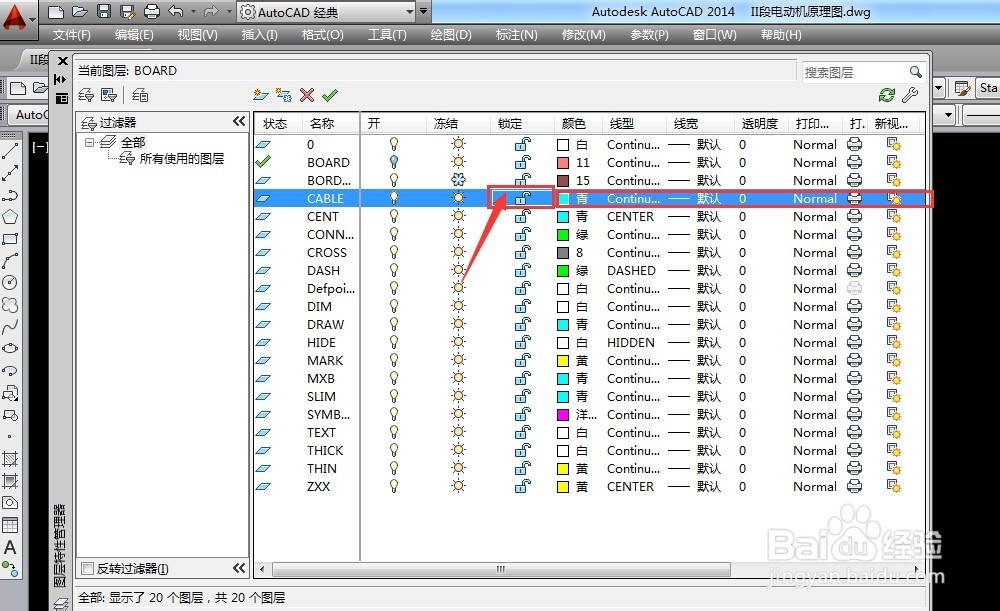This screenshot has height=611, width=1000.
Task: Toggle plot icon for Defpoi... layer
Action: [x=855, y=288]
